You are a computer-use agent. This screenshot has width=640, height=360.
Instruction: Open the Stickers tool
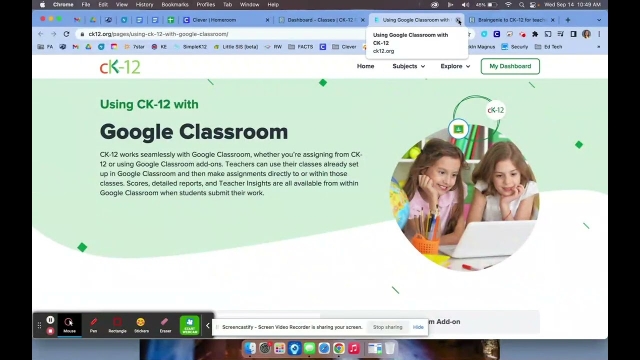pos(141,325)
